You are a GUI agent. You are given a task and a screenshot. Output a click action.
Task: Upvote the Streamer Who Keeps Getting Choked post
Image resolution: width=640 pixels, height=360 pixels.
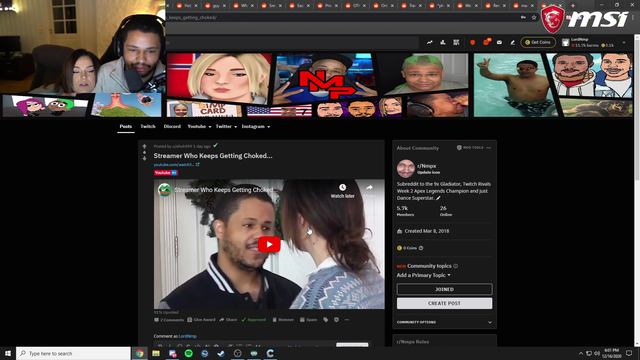[x=144, y=146]
